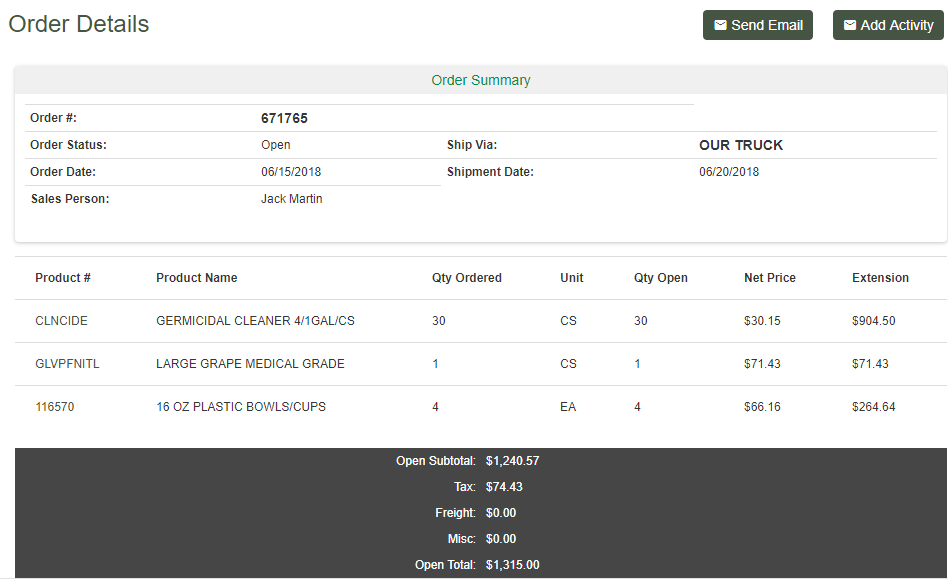
Task: Click the Qty Open column header
Action: tap(660, 278)
